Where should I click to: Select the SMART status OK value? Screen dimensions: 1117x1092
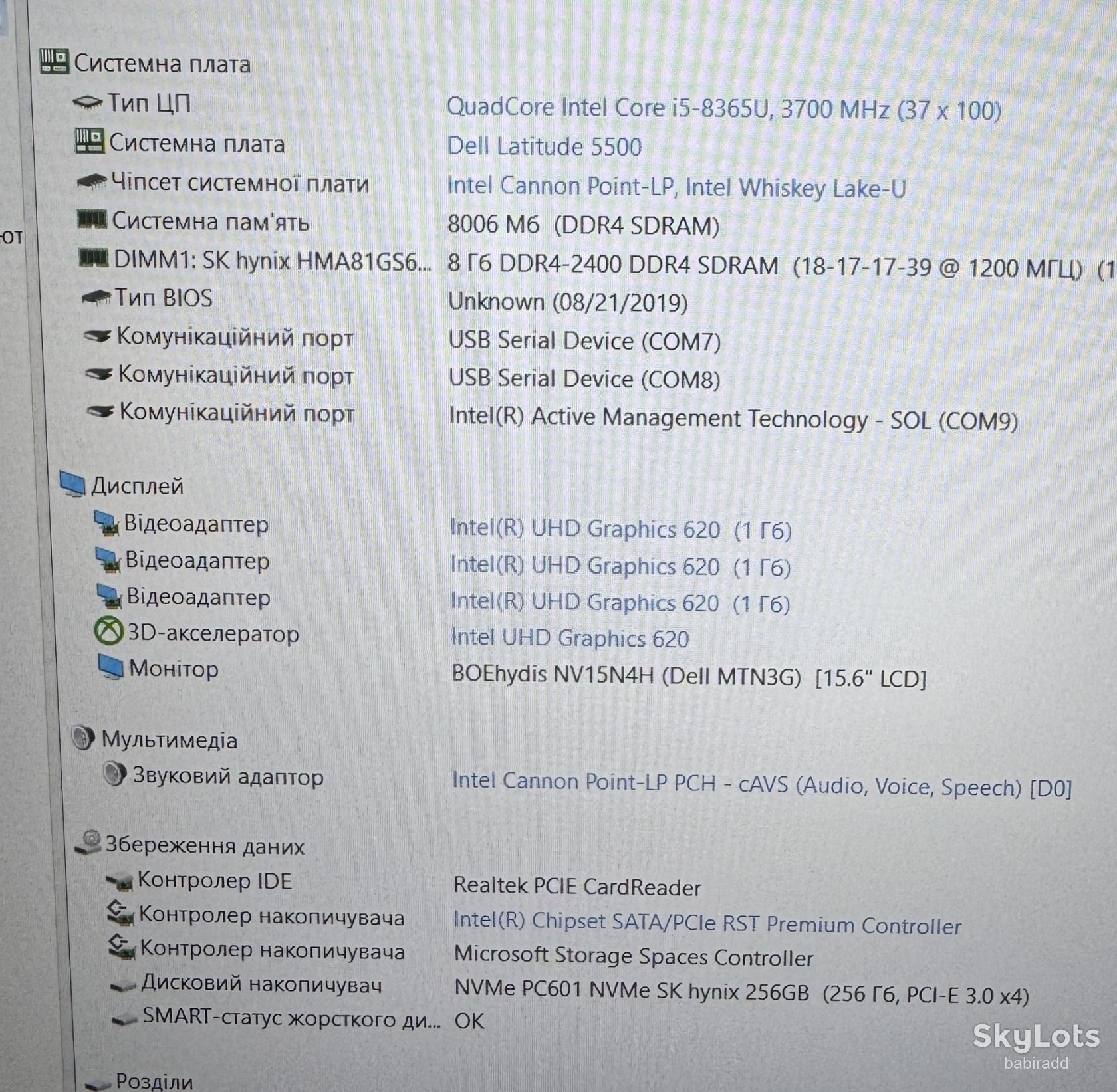click(469, 1021)
